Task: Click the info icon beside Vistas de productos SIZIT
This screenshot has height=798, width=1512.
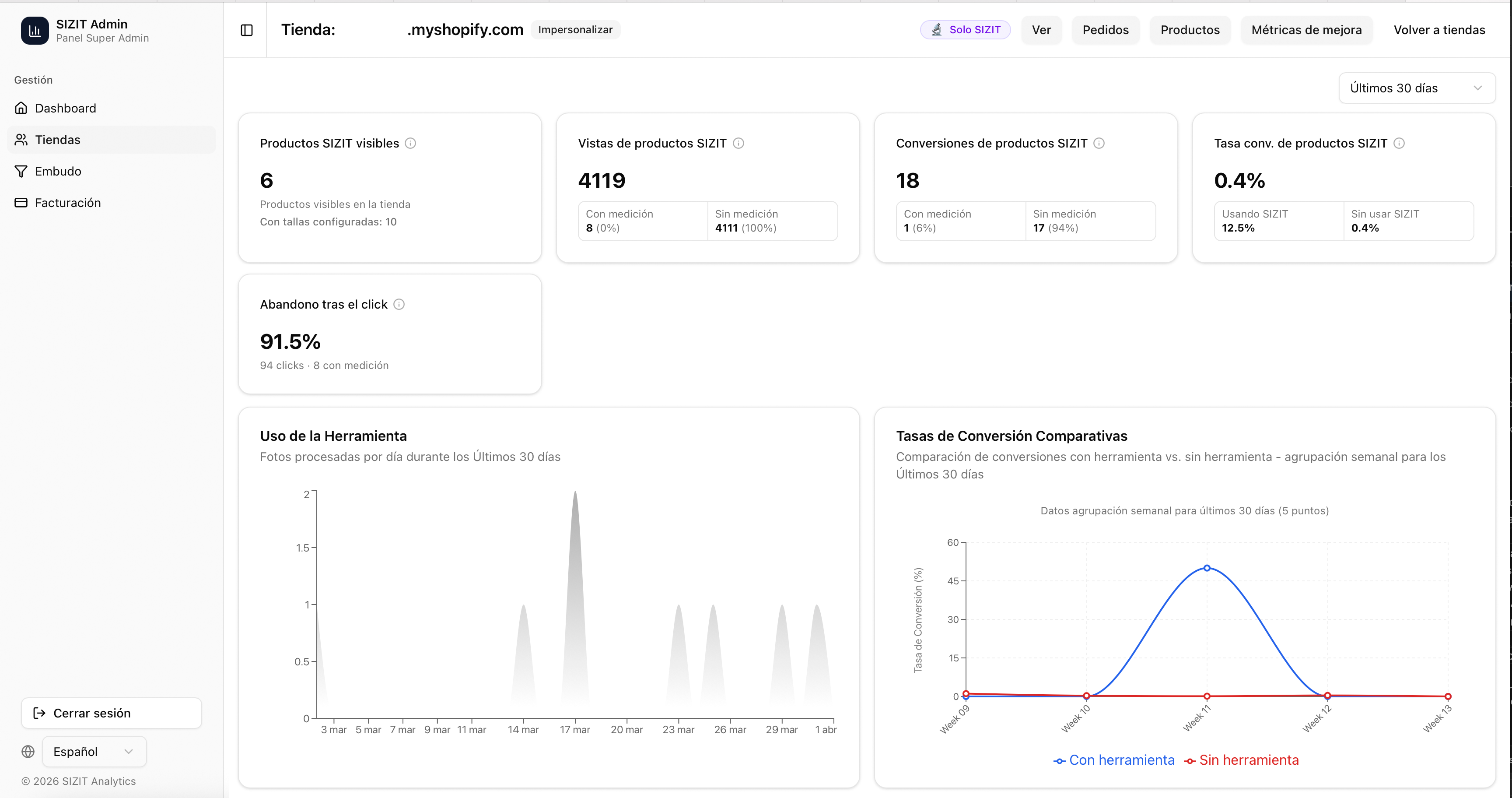Action: click(739, 143)
